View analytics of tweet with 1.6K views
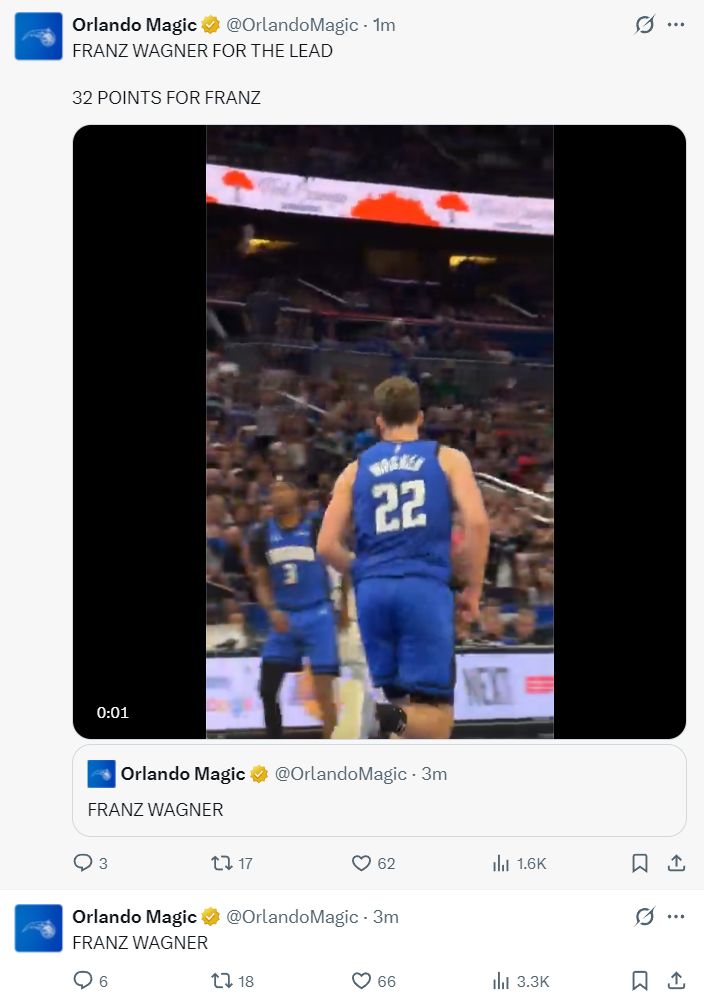Viewport: 704px width, 1005px height. click(x=502, y=863)
